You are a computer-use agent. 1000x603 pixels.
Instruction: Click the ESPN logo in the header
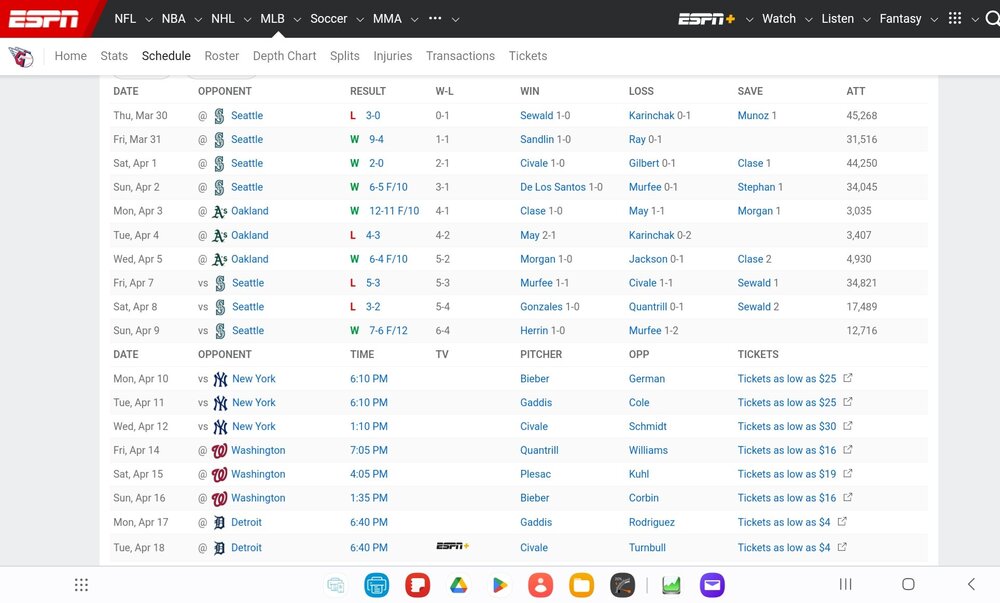(43, 19)
